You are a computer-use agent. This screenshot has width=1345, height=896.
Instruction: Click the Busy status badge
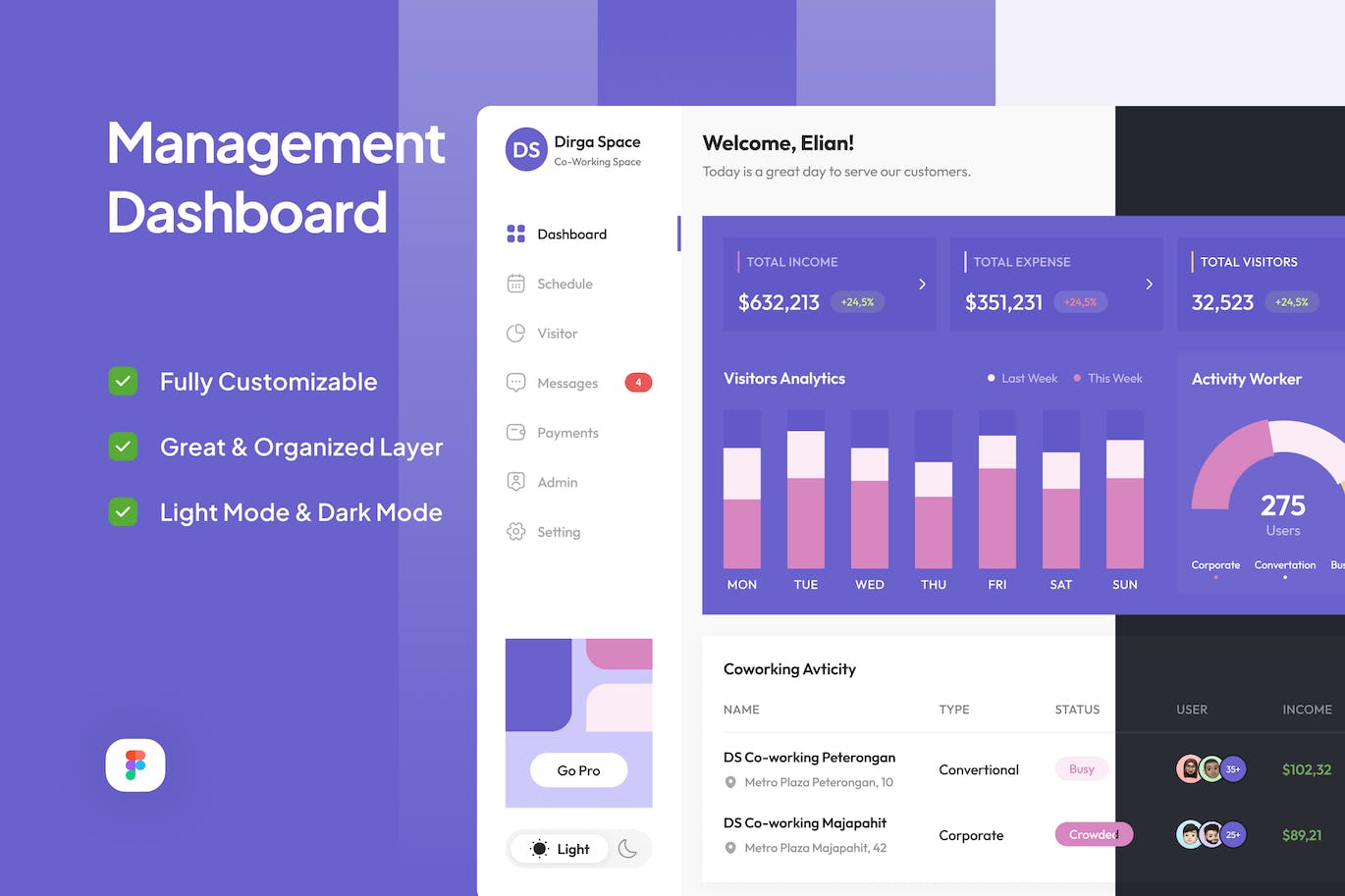[x=1081, y=769]
